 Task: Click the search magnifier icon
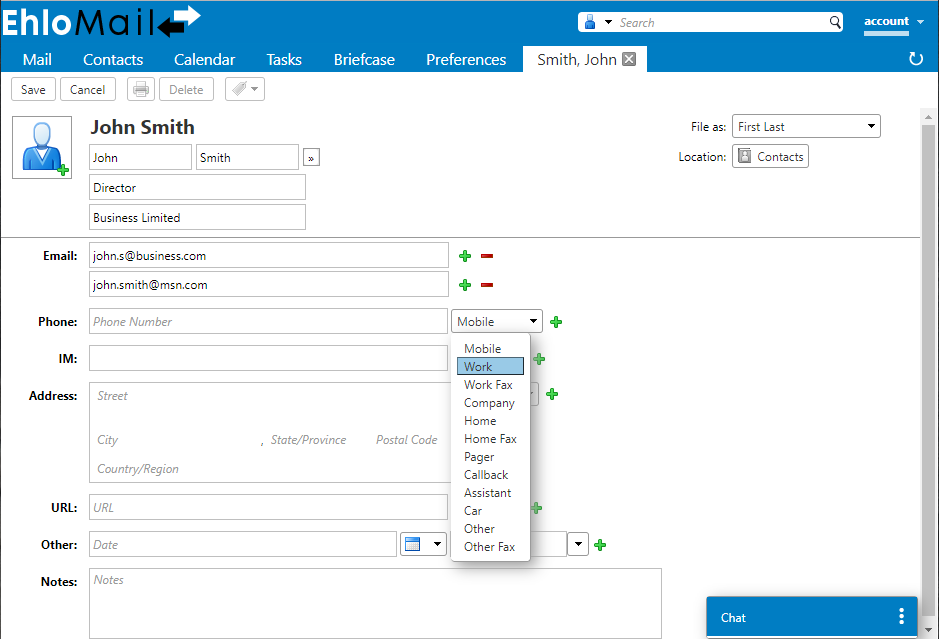coord(834,21)
